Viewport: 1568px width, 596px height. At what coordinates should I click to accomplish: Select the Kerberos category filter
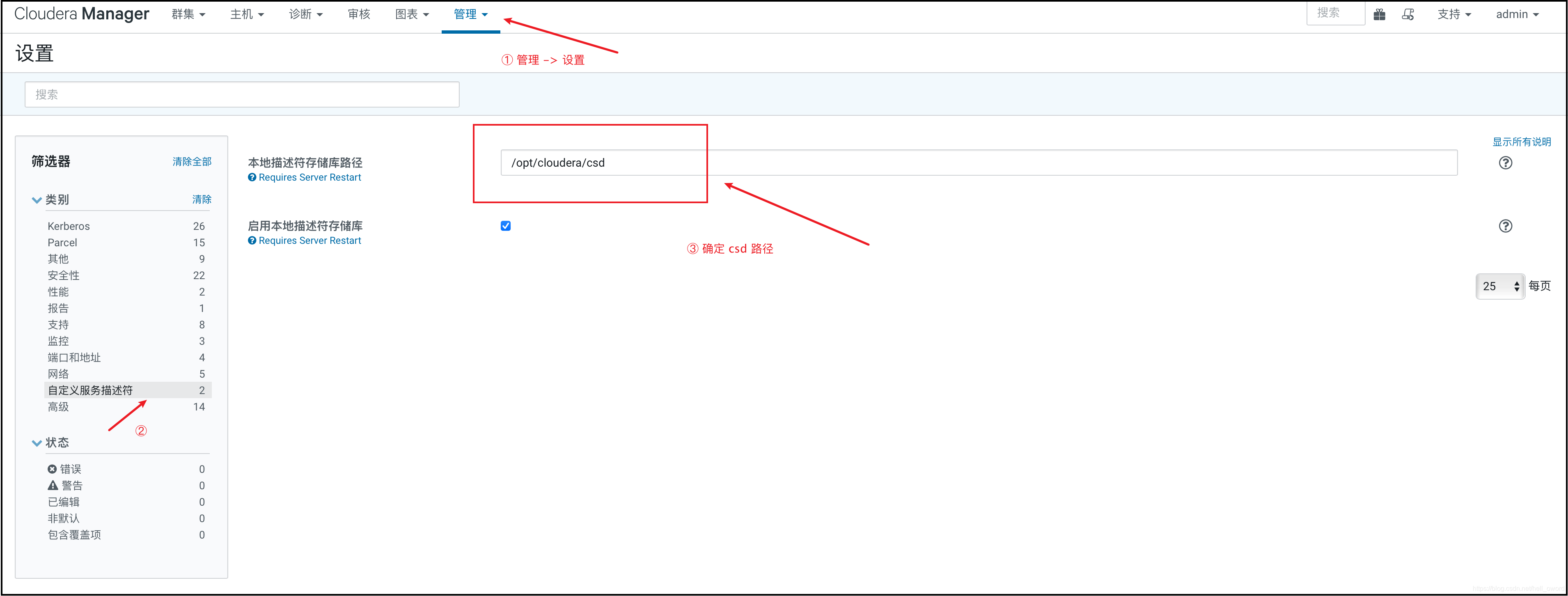(69, 226)
